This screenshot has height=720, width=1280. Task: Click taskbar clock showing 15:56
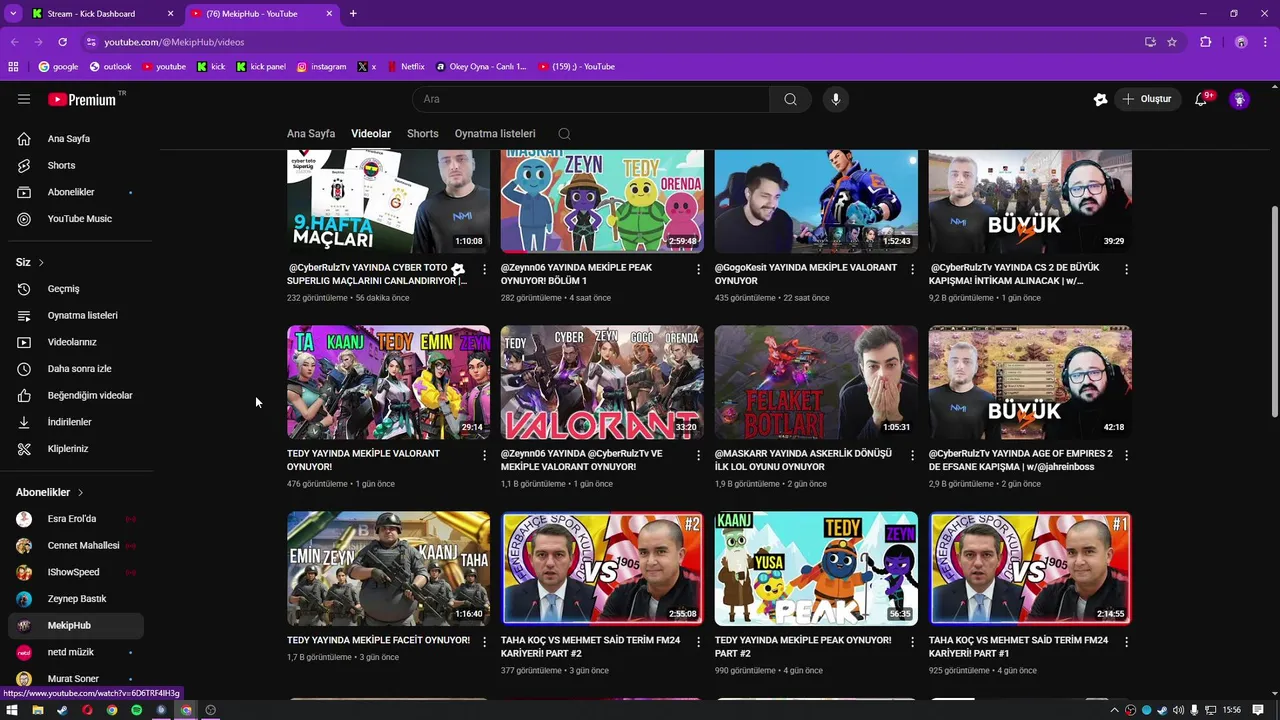(1231, 710)
